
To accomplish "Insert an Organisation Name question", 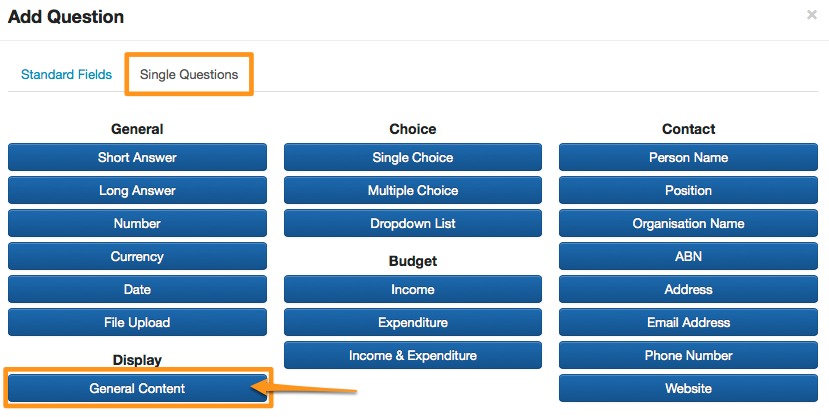I will coord(688,223).
